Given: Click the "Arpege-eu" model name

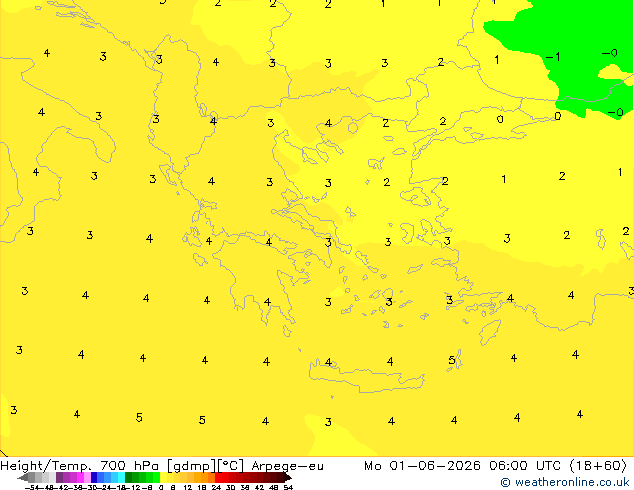Looking at the screenshot, I should (287, 466).
